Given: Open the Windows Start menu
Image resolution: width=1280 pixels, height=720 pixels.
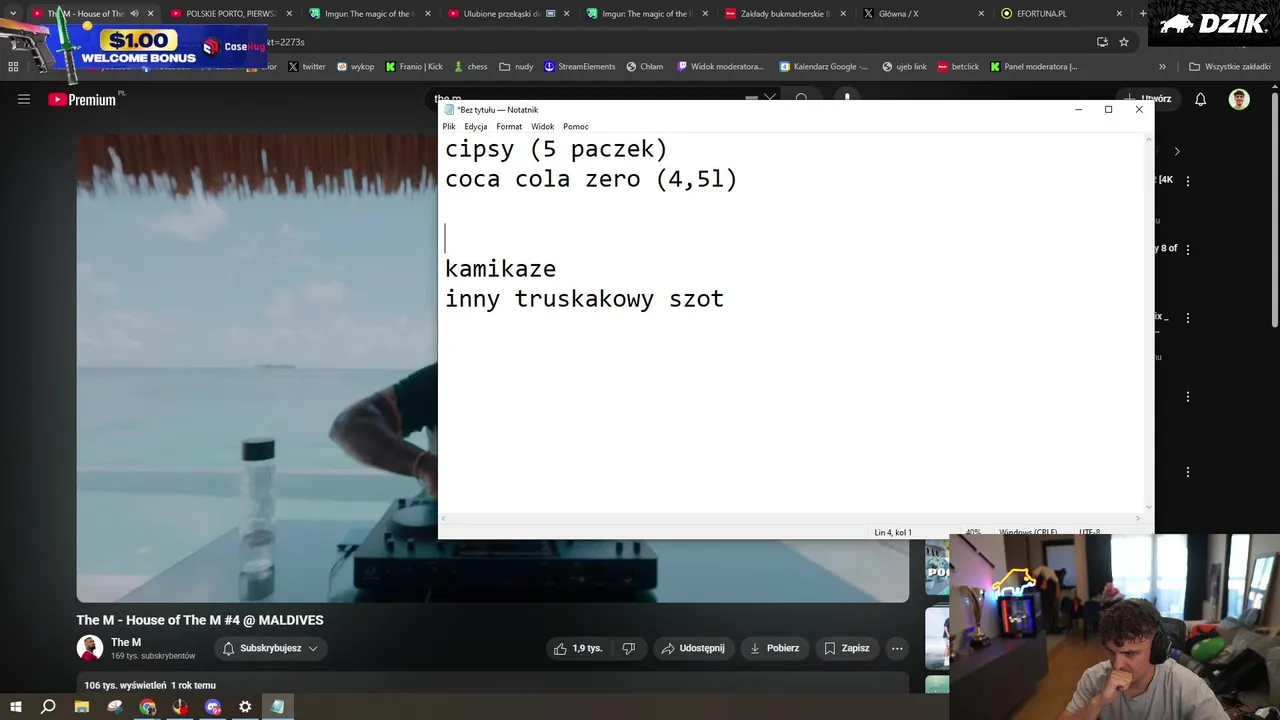Looking at the screenshot, I should point(16,707).
